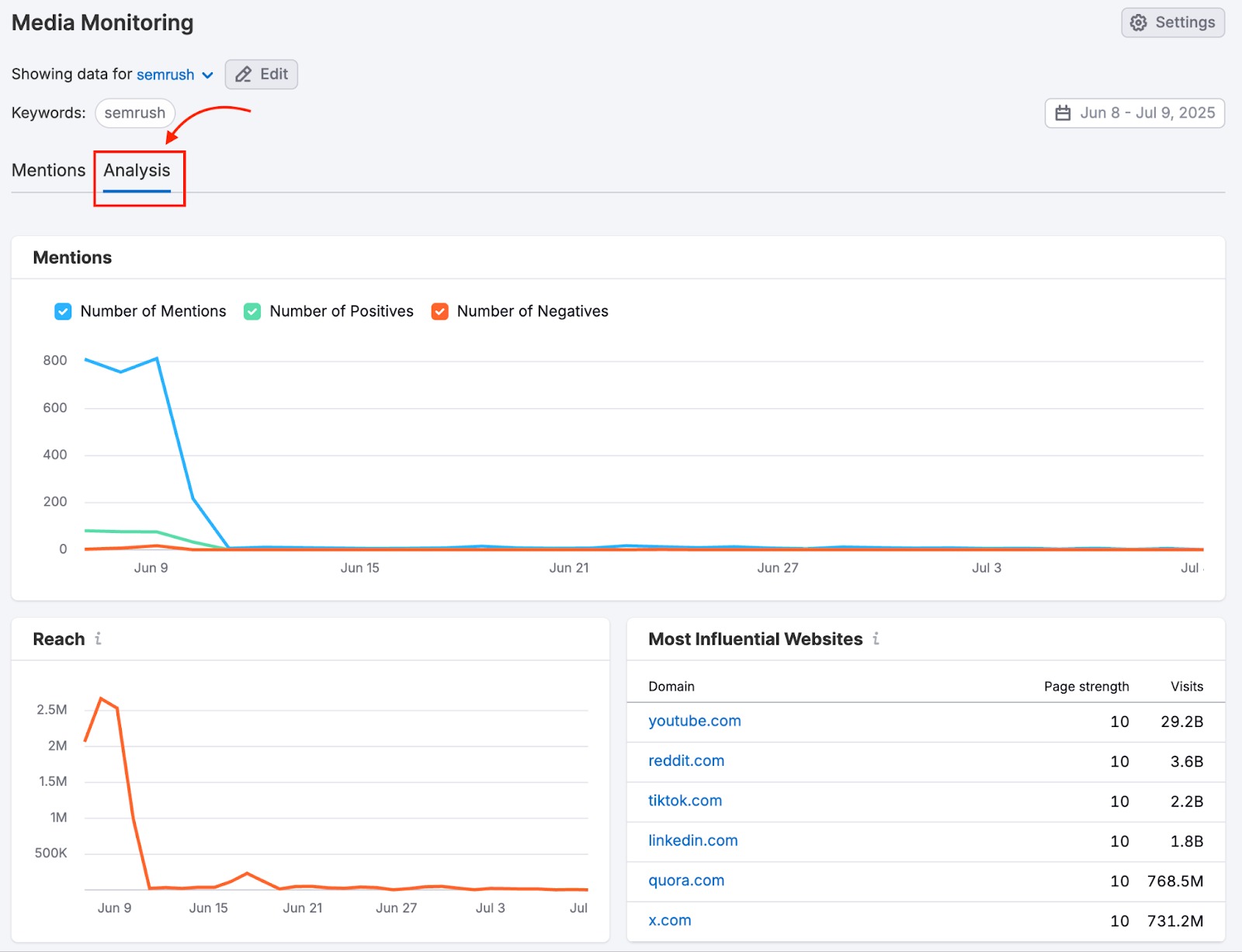Open the quora.com domain link
The image size is (1242, 952).
685,881
